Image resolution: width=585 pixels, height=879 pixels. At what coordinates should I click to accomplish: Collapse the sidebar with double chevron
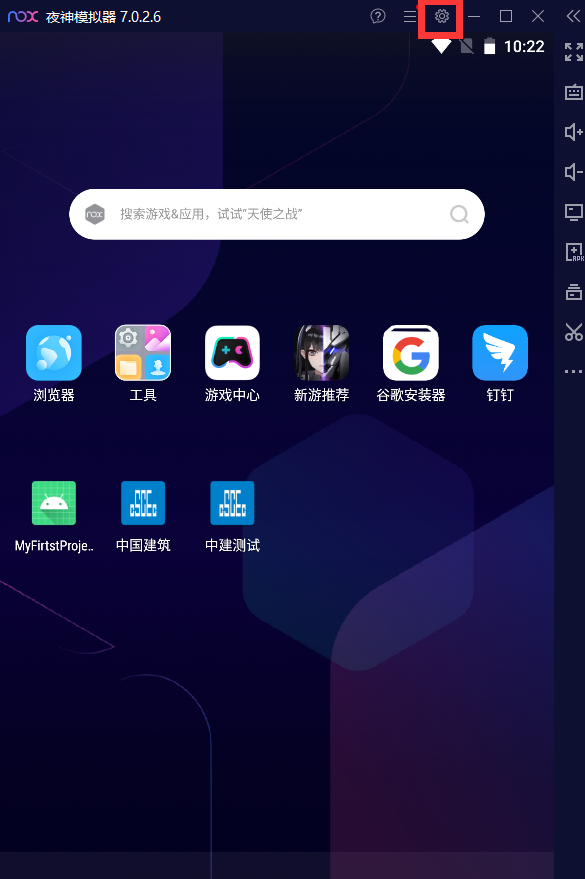coord(573,16)
